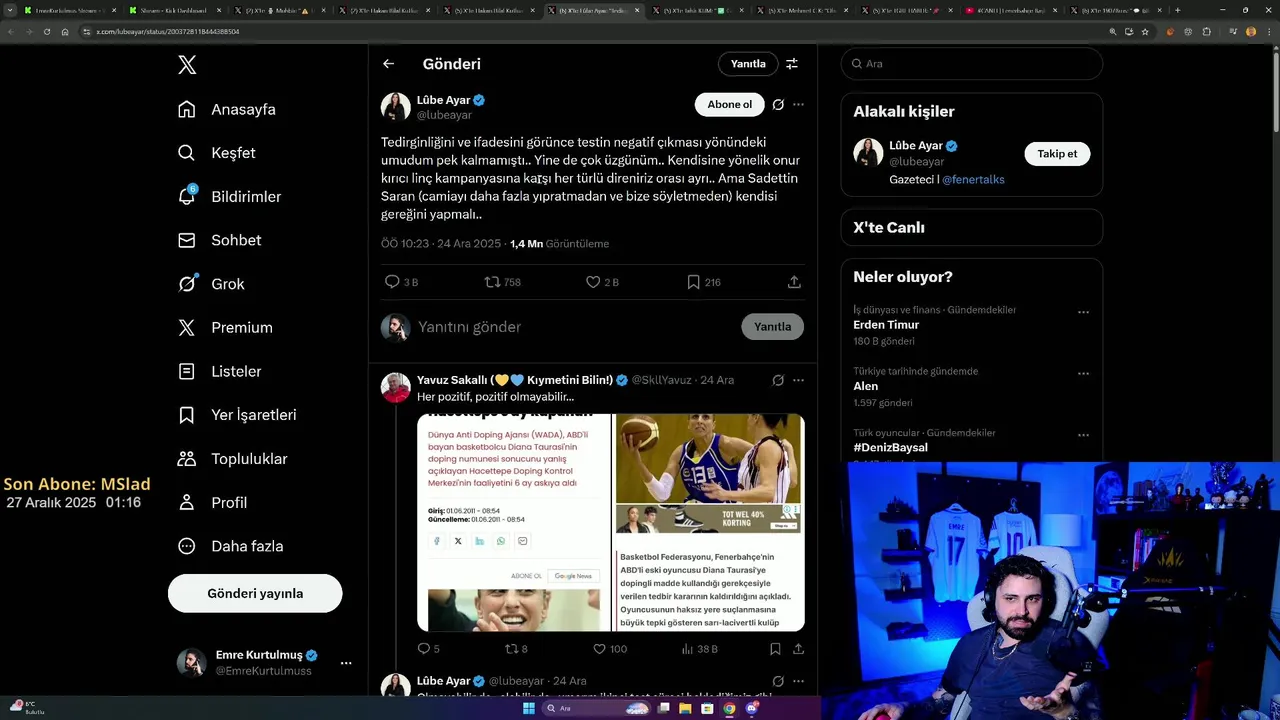Open more options on Yavuz Sakallı's reply
This screenshot has height=720, width=1280.
(798, 380)
